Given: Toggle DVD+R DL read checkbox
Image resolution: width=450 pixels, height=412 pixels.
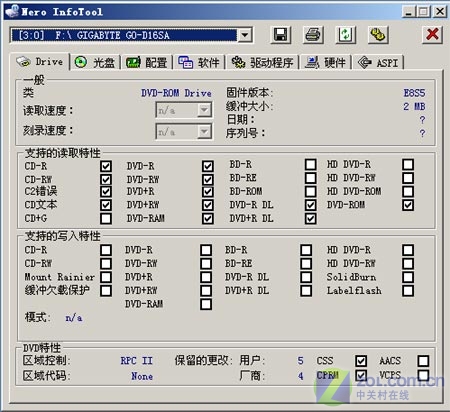Looking at the screenshot, I should click(x=311, y=218).
